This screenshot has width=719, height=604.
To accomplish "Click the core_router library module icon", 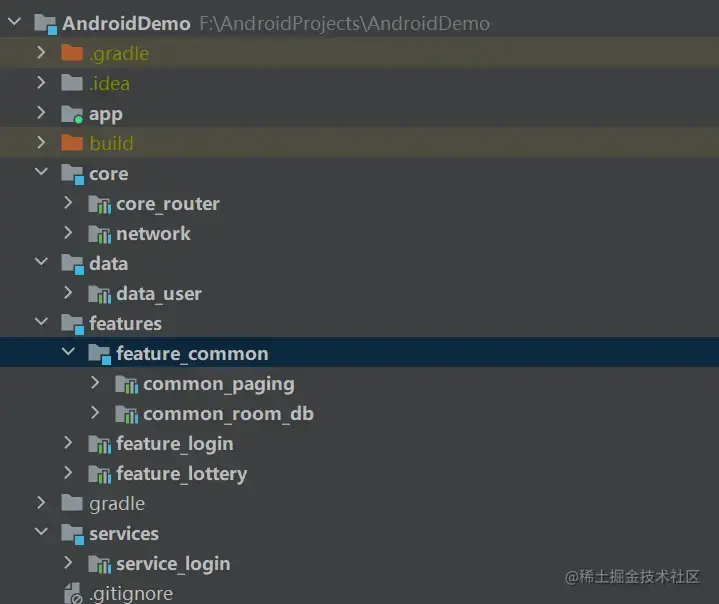I will (100, 205).
